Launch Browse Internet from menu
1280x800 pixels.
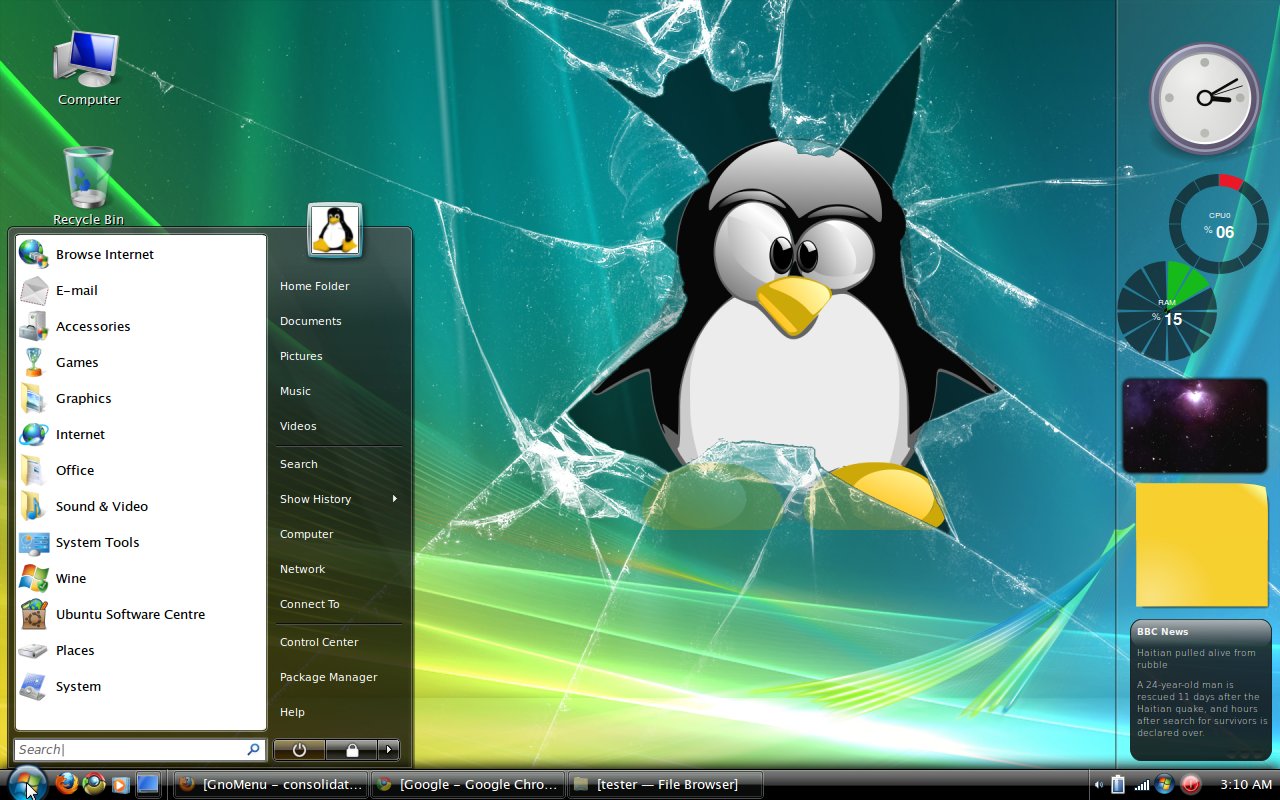coord(141,254)
